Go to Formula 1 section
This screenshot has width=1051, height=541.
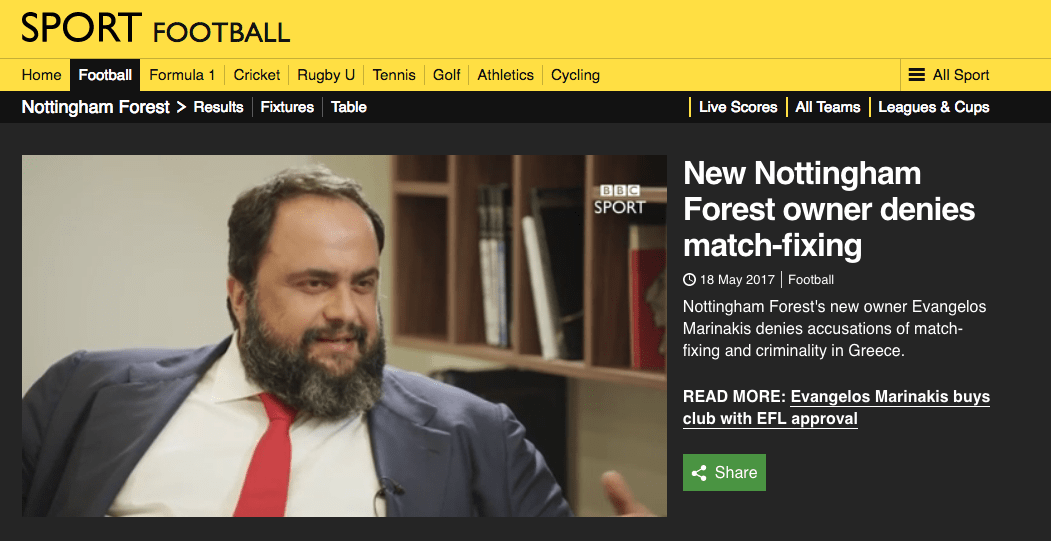point(182,75)
